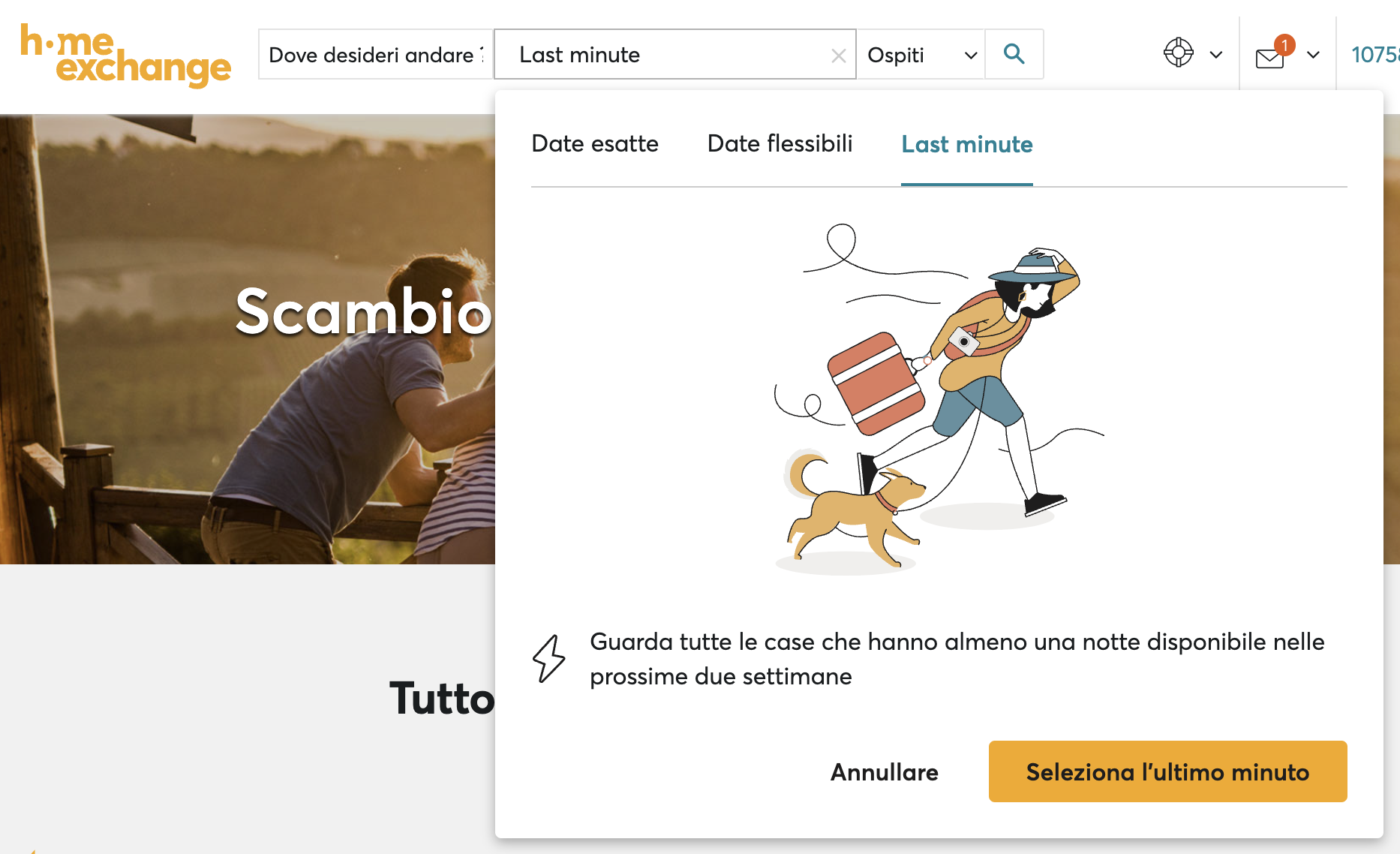Select the Last minute tab
1400x854 pixels.
coord(967,144)
